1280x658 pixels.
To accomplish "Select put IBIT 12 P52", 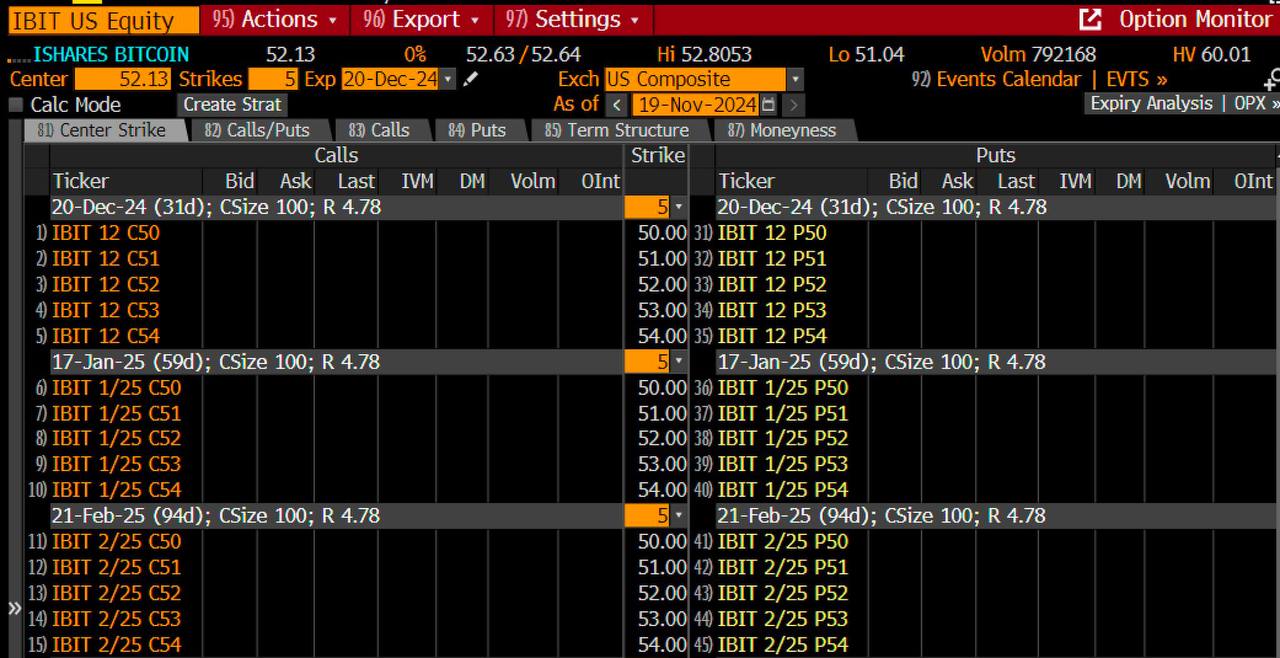I will click(x=772, y=285).
